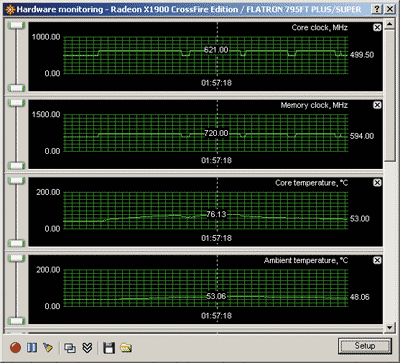Viewport: 400px width, 363px height.
Task: Click the bottom slider handle of Memory clock graph
Action: pyautogui.click(x=16, y=166)
